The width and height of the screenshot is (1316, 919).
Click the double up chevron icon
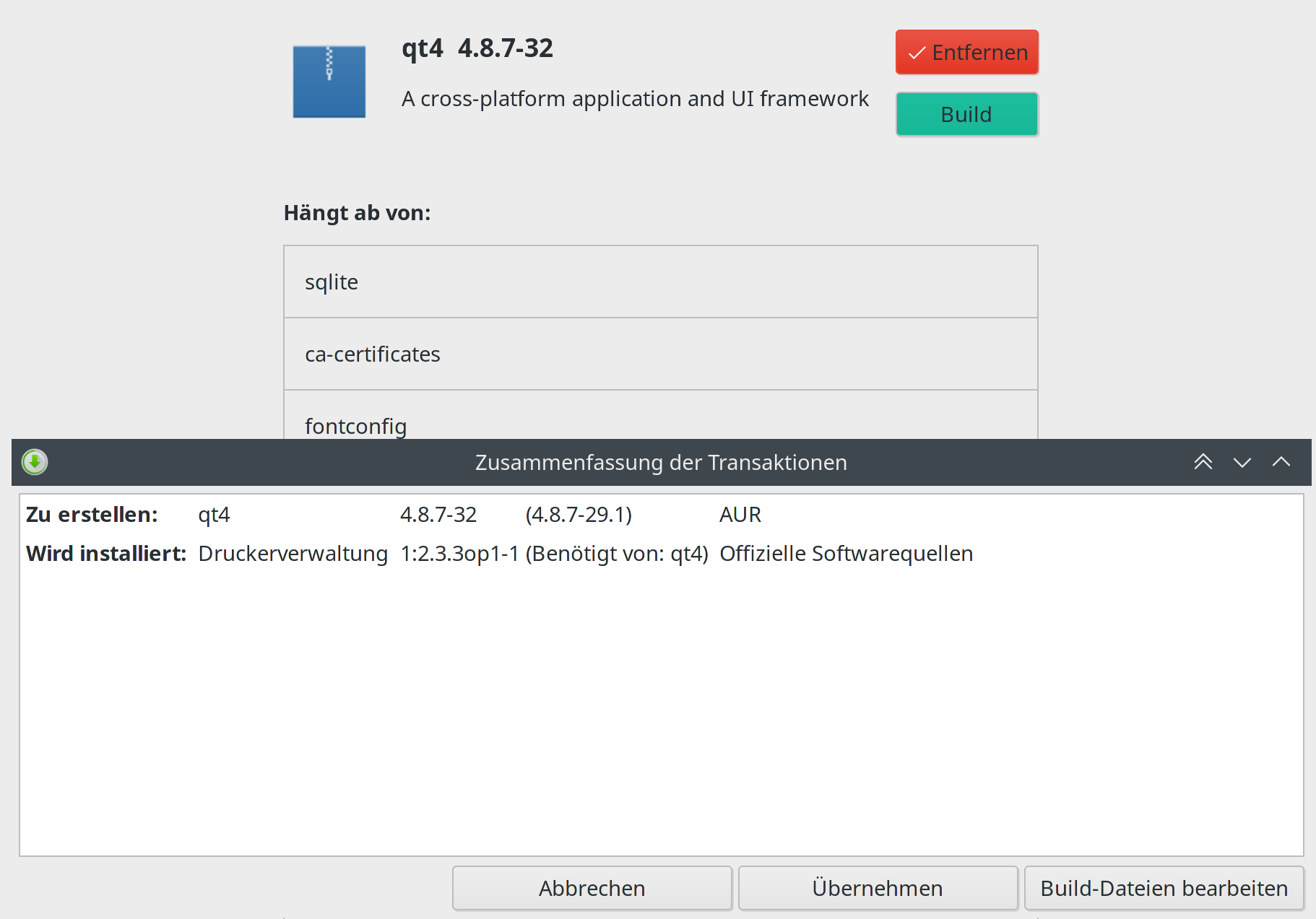click(x=1203, y=462)
